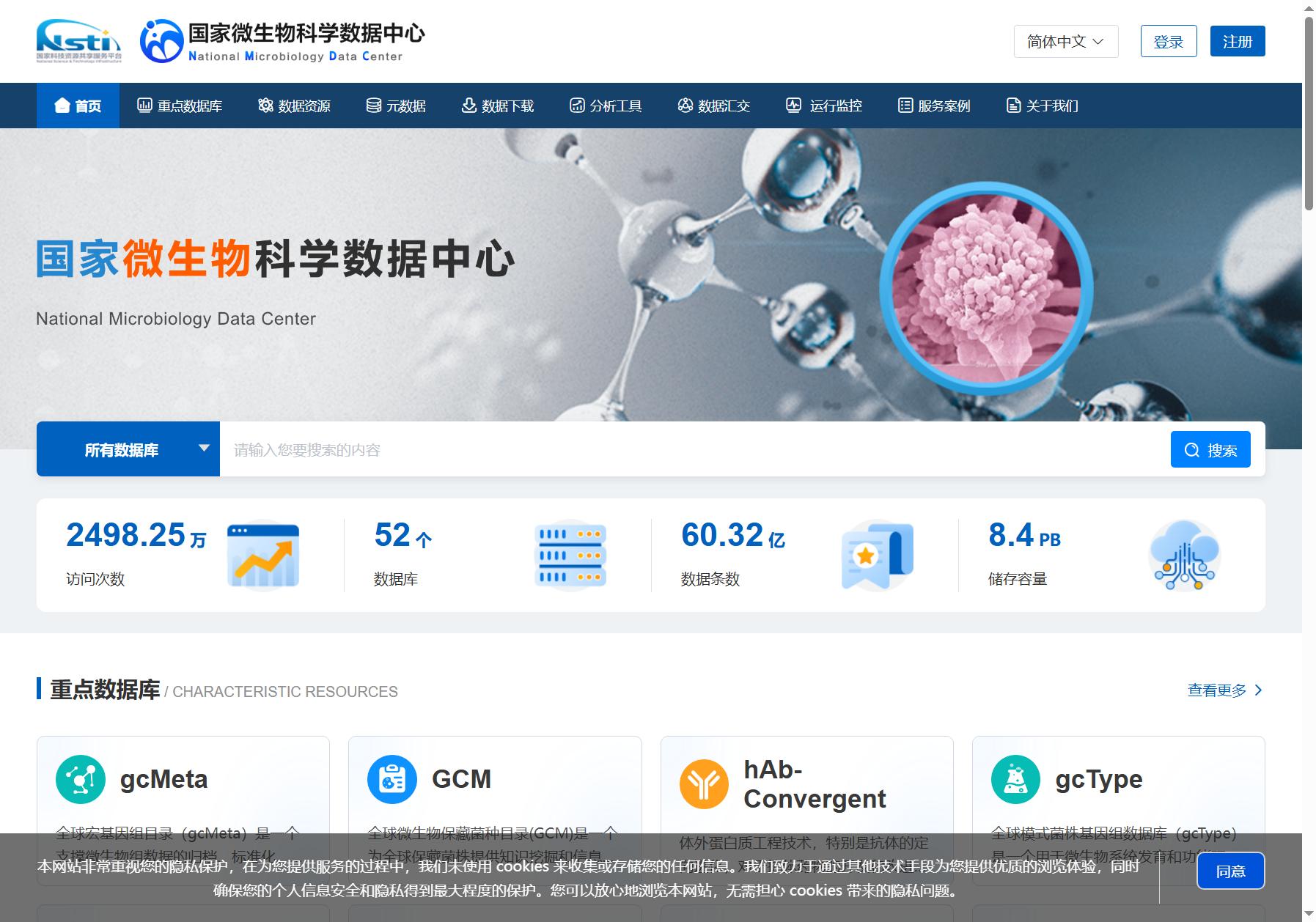Open the 服务案例 menu item

tap(934, 106)
